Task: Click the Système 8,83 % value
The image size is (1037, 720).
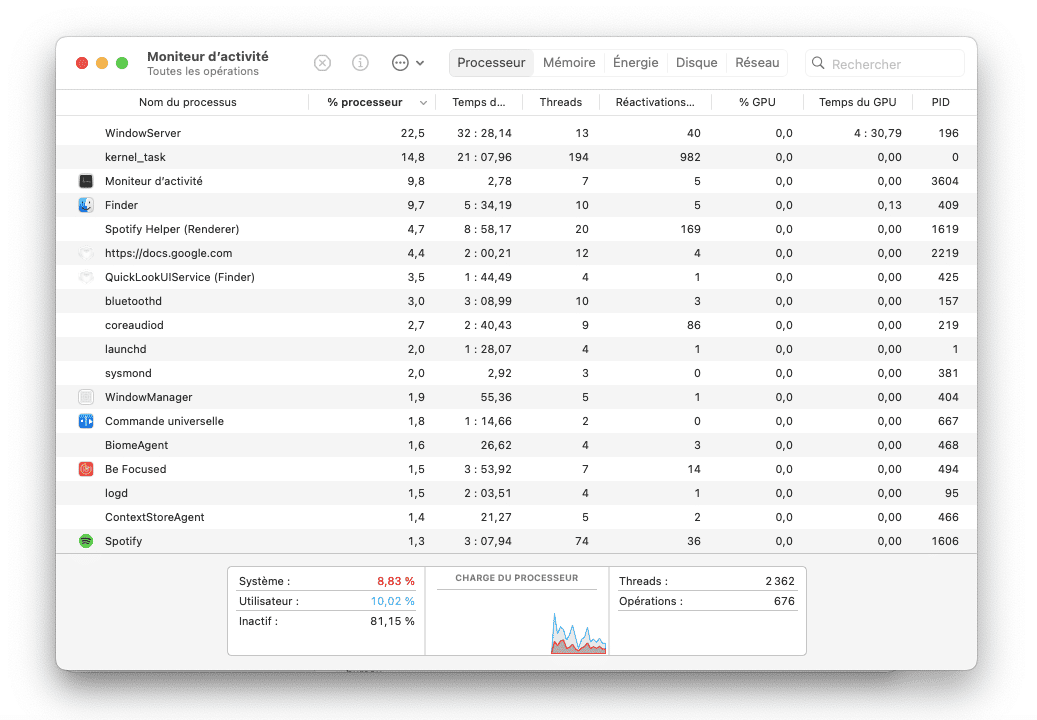Action: [x=395, y=581]
